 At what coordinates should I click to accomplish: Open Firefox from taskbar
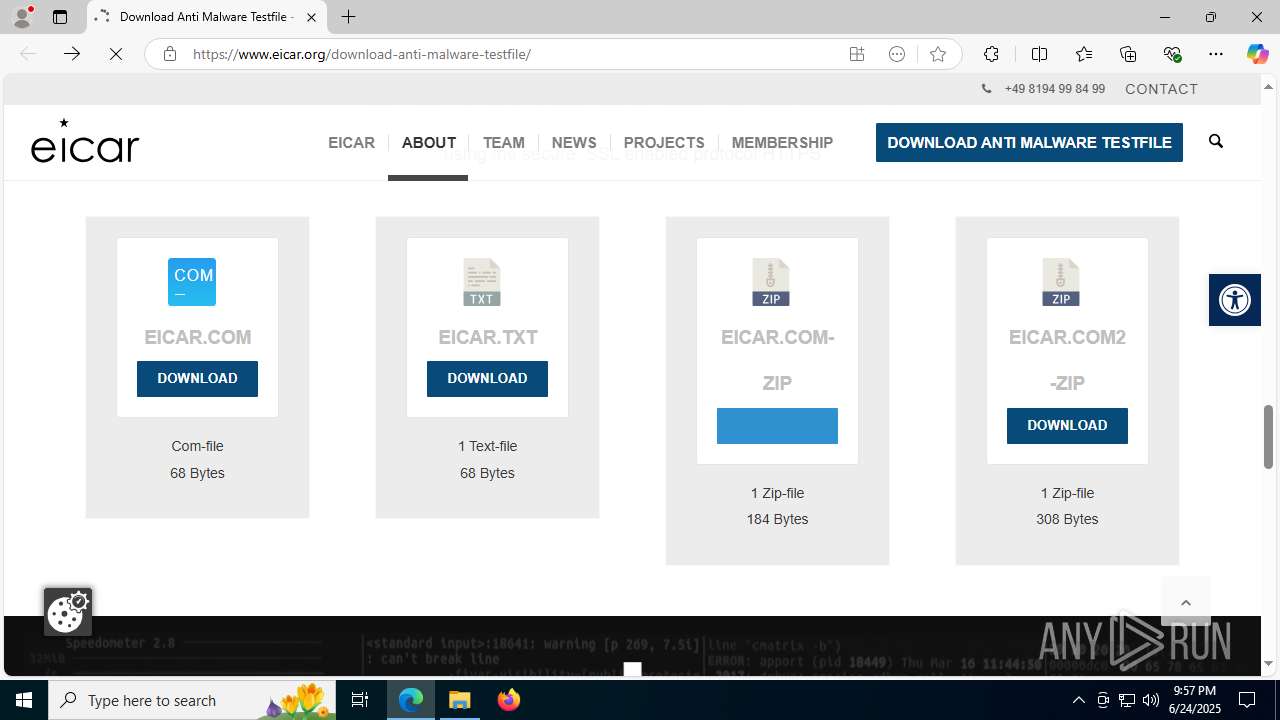[x=509, y=700]
